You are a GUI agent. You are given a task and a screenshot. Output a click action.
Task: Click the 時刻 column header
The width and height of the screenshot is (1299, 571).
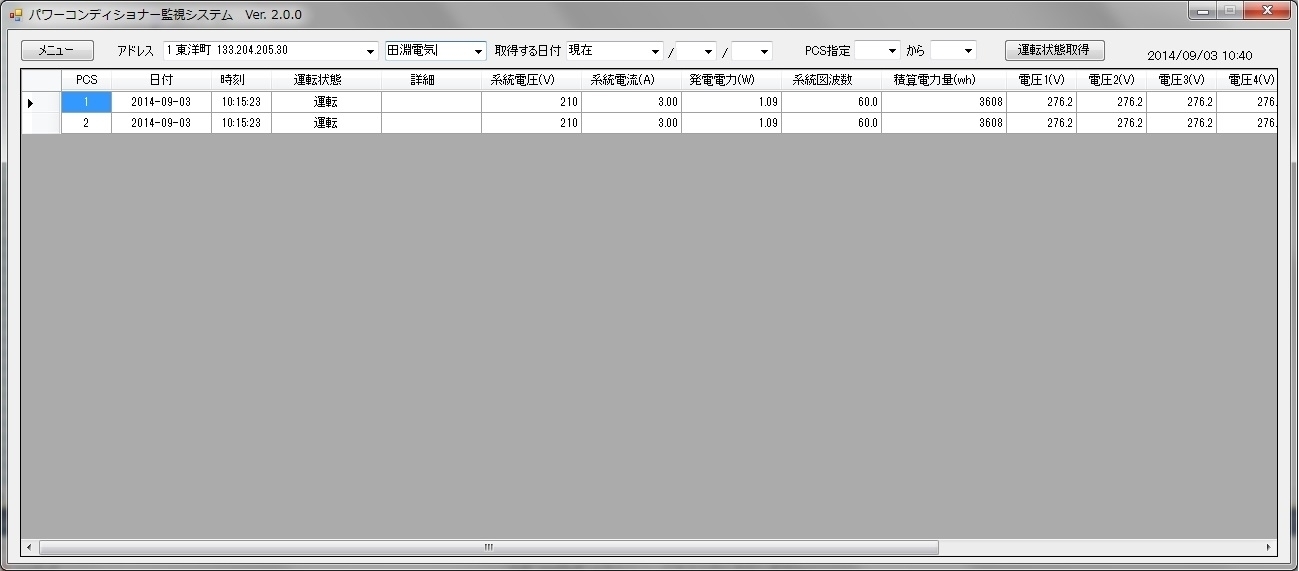pos(242,80)
